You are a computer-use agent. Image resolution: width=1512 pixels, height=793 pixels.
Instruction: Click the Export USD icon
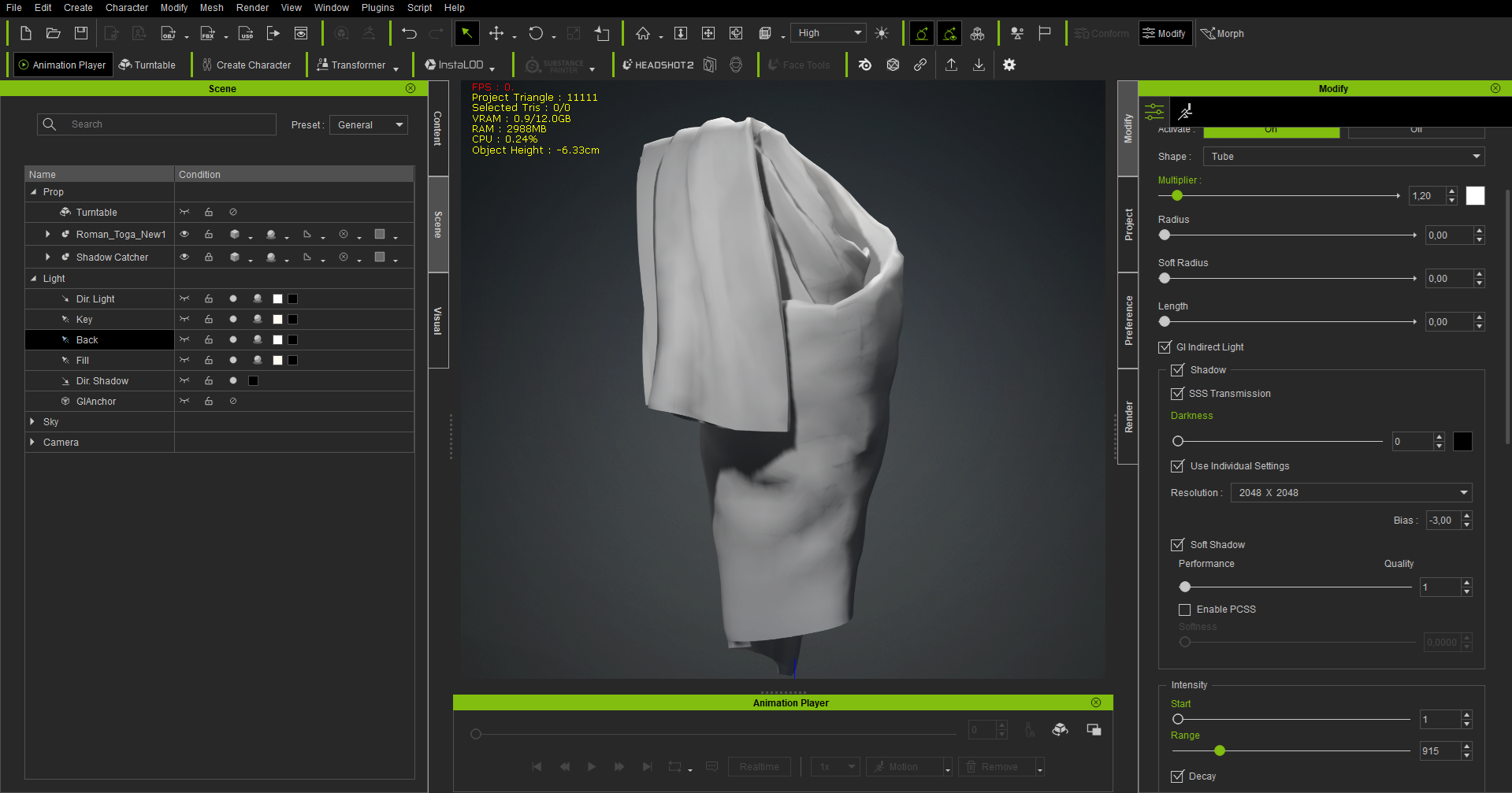[247, 33]
